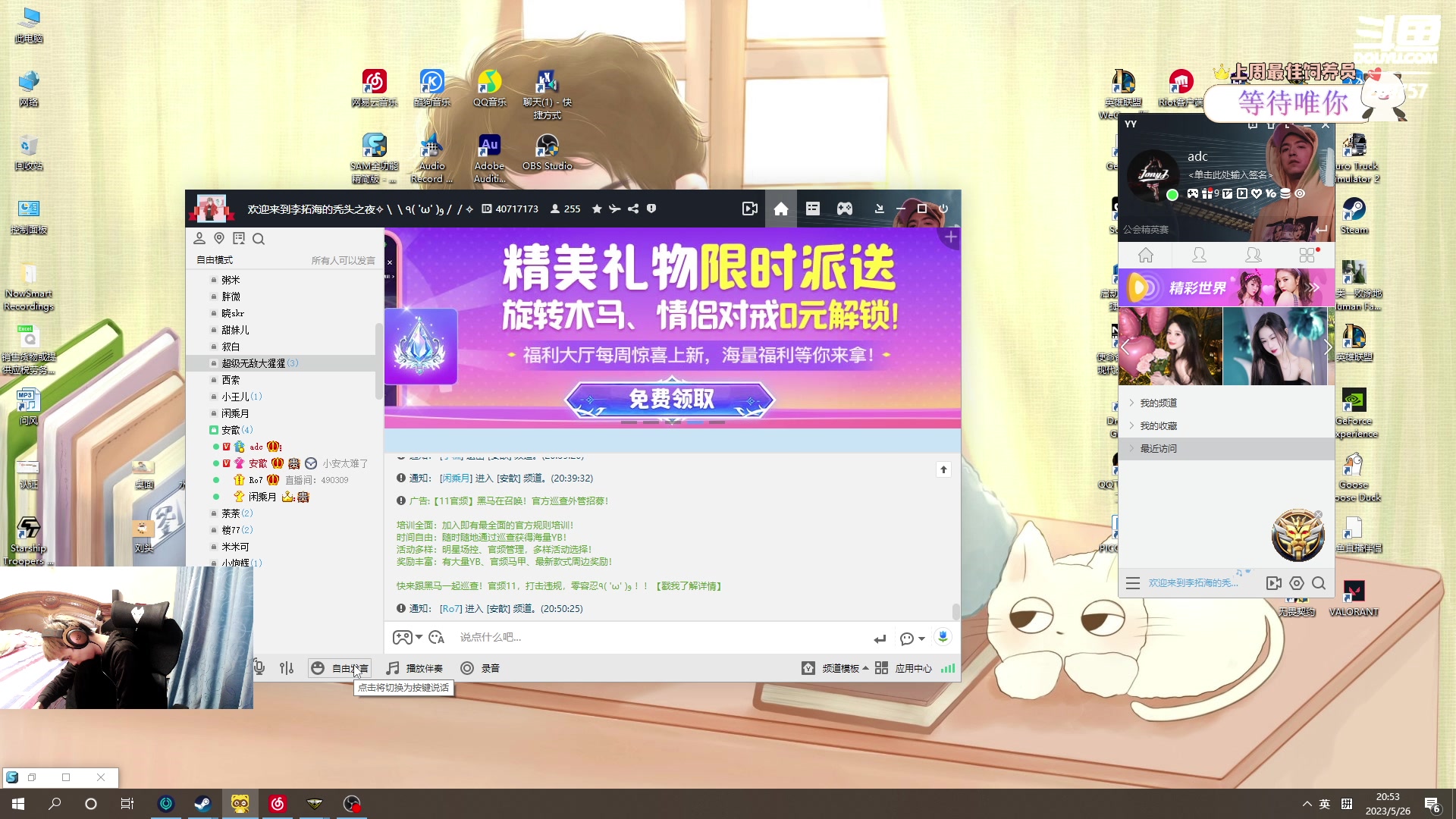Click the 录音 recording icon
Image resolution: width=1456 pixels, height=819 pixels.
pyautogui.click(x=468, y=668)
